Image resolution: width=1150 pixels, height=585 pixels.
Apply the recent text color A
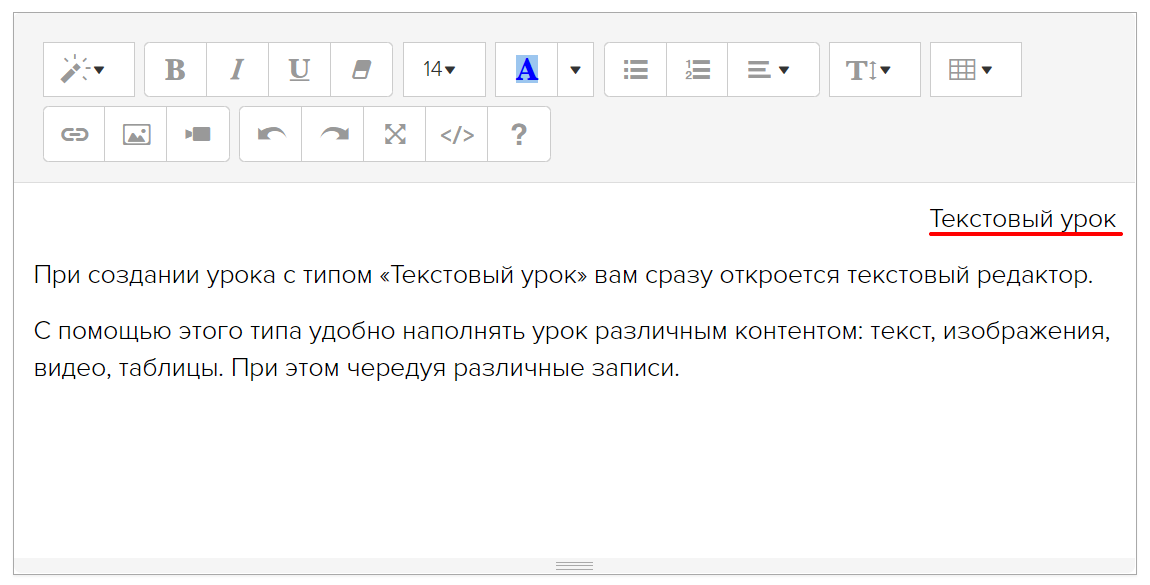pos(526,70)
